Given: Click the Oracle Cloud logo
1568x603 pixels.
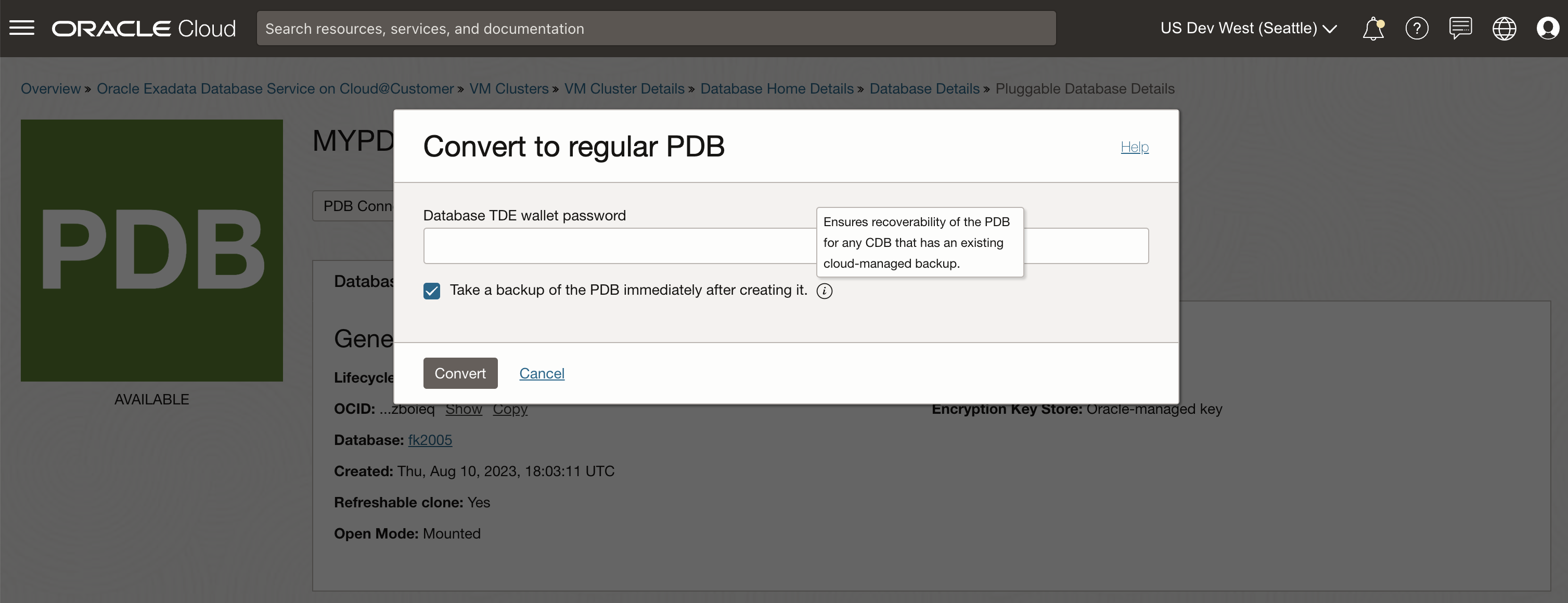Looking at the screenshot, I should (144, 29).
